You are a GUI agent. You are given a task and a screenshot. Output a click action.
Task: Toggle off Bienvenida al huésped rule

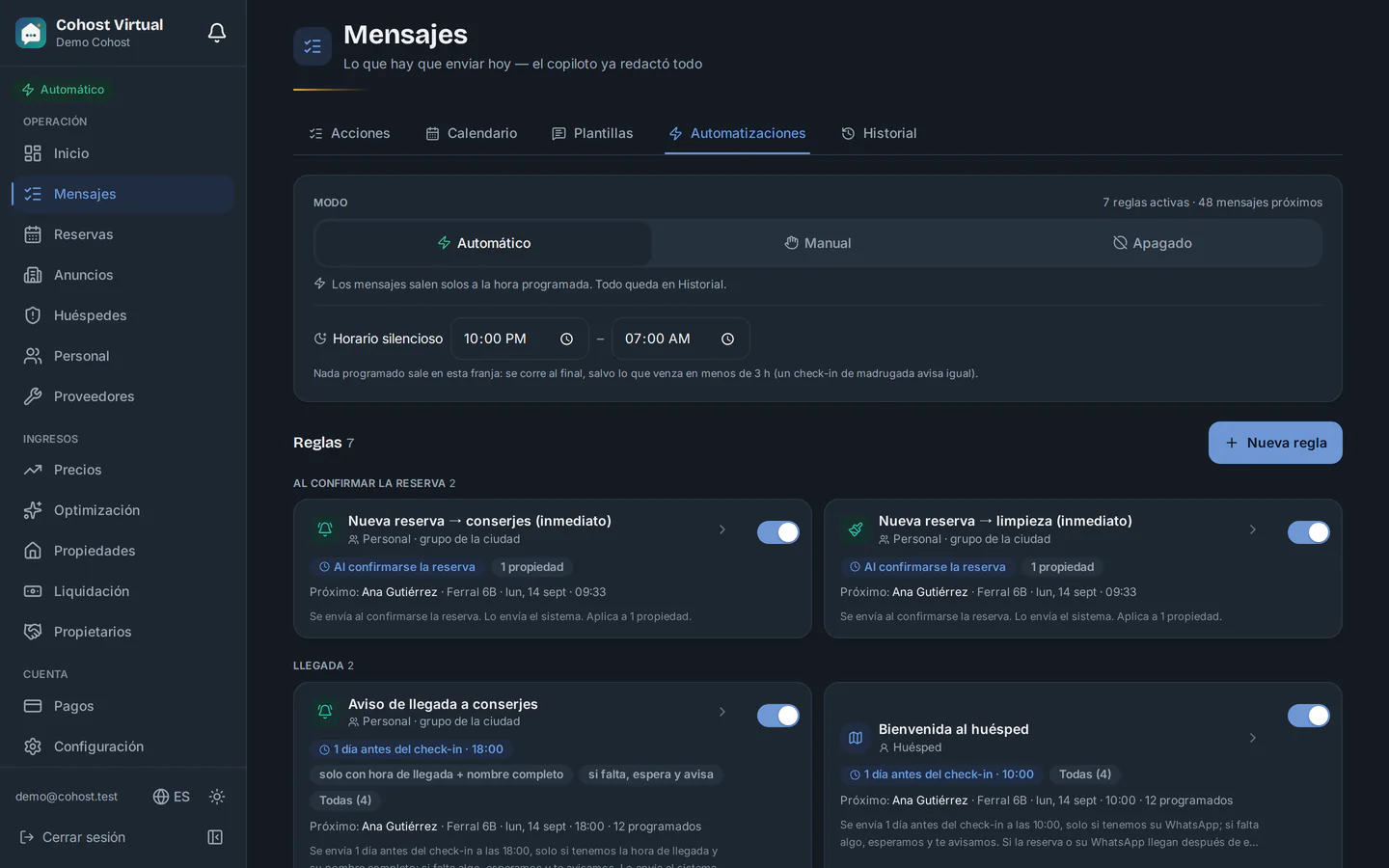1309,716
